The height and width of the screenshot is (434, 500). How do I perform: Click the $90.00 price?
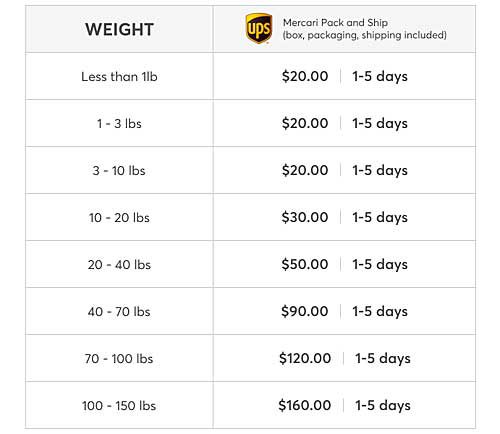305,311
